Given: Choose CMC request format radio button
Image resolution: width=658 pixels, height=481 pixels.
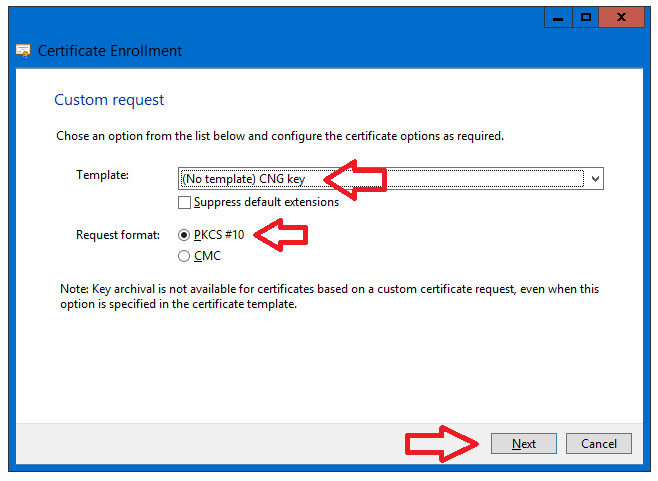Looking at the screenshot, I should pyautogui.click(x=184, y=256).
